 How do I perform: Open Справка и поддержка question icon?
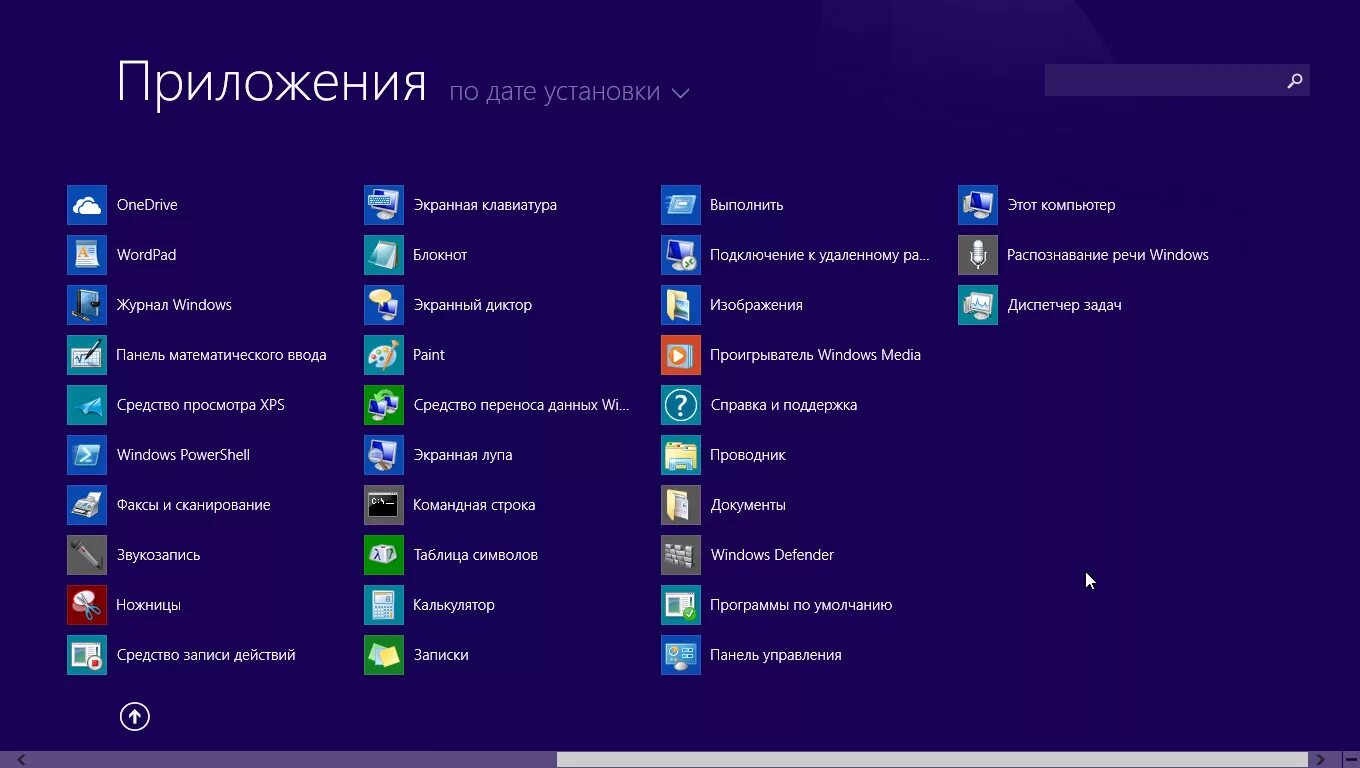(681, 405)
